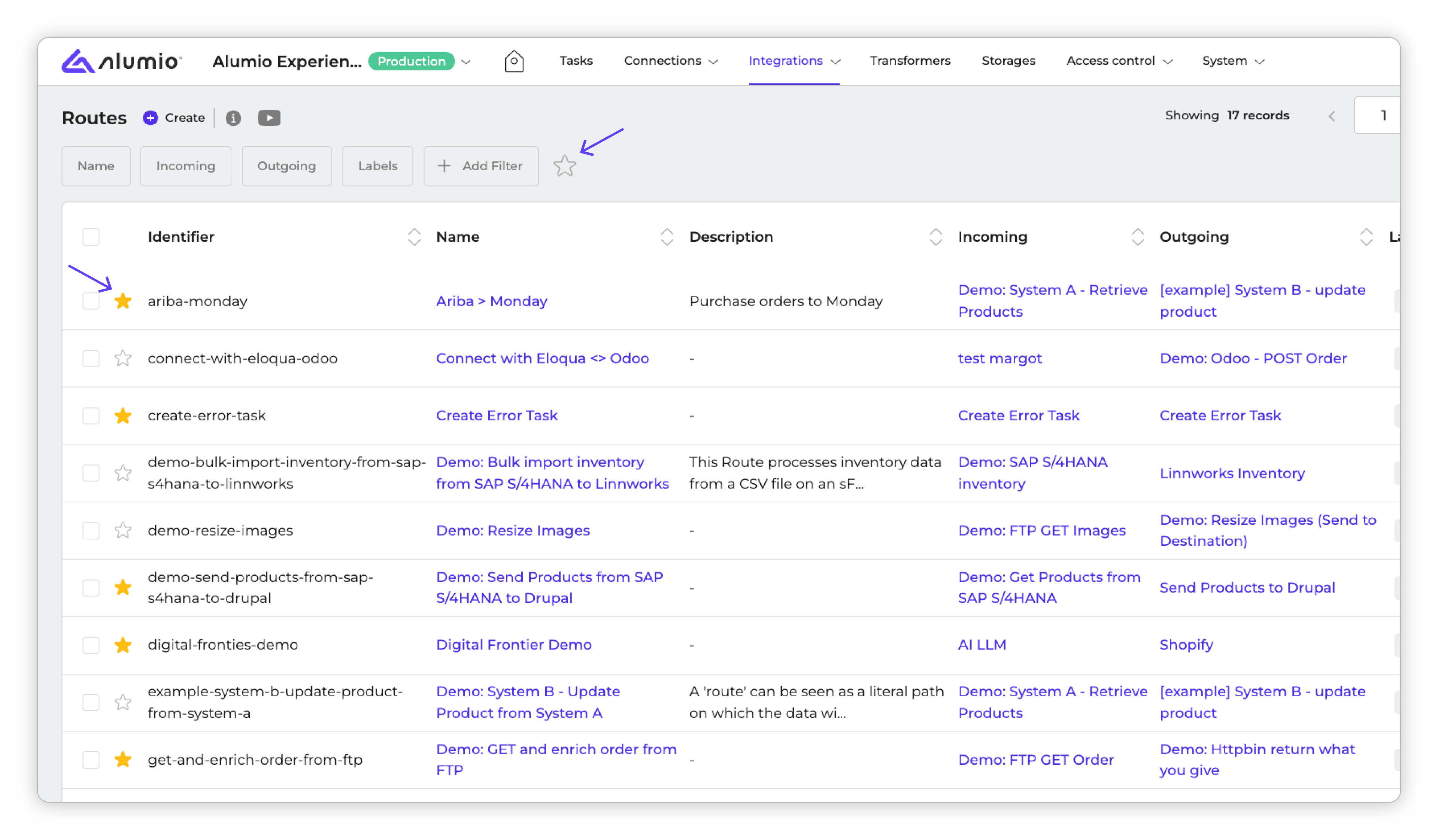Sort by the Identifier column arrows
The image size is (1438, 840).
point(414,237)
